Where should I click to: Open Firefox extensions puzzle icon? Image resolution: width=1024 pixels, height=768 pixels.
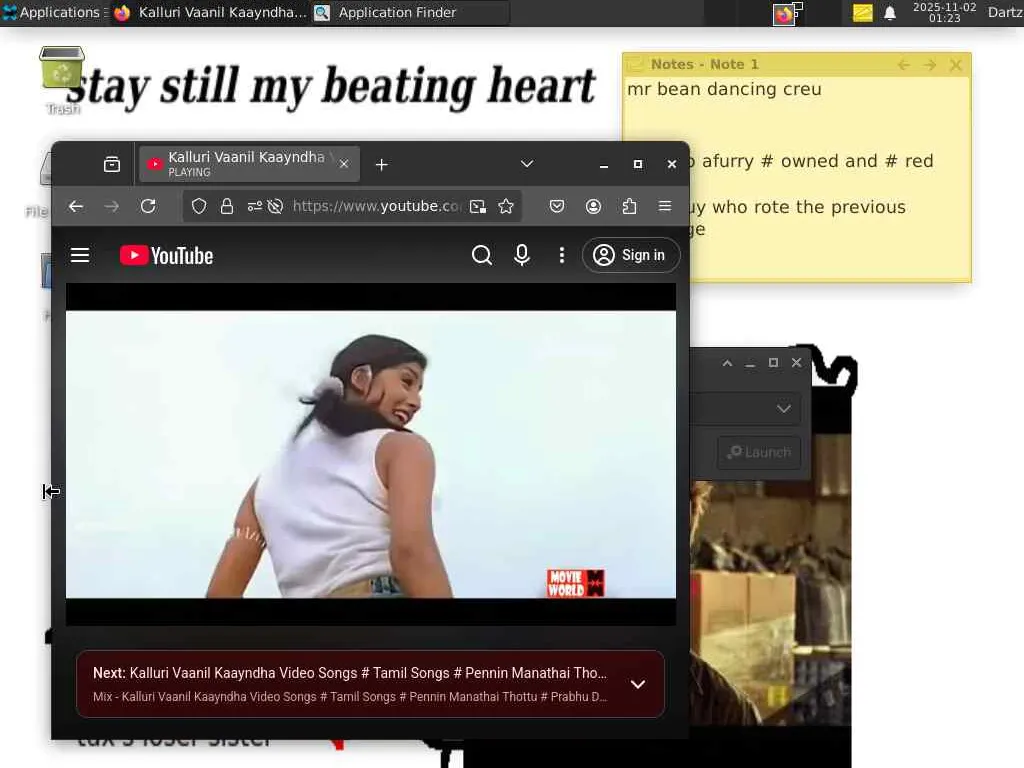(629, 206)
